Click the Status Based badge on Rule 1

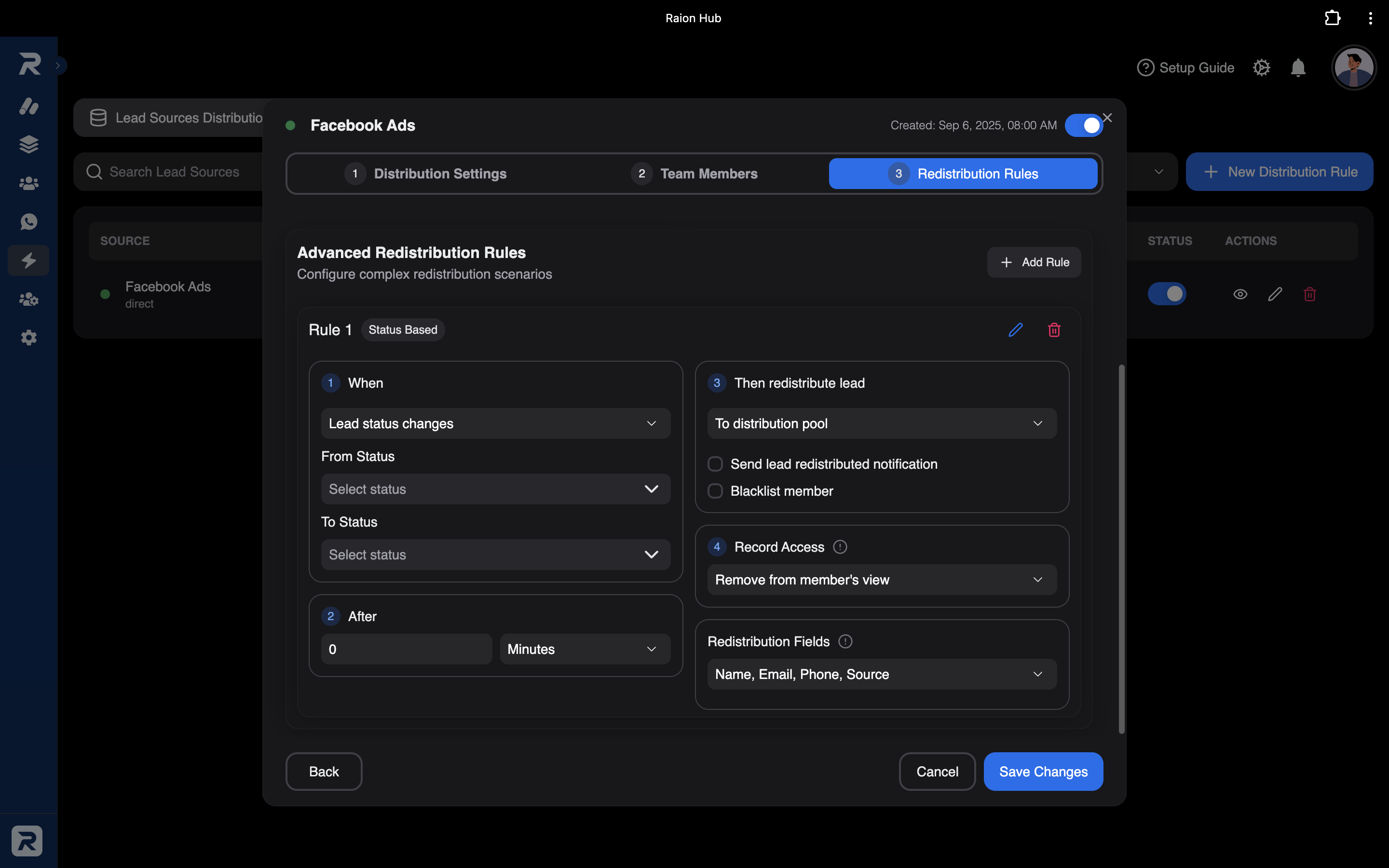click(402, 329)
